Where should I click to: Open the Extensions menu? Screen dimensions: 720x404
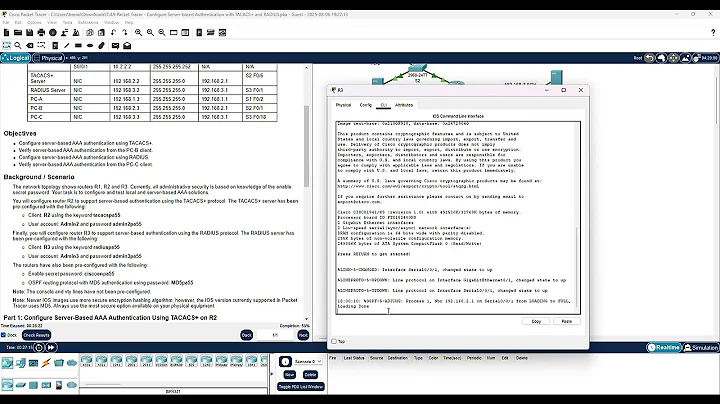[x=88, y=22]
